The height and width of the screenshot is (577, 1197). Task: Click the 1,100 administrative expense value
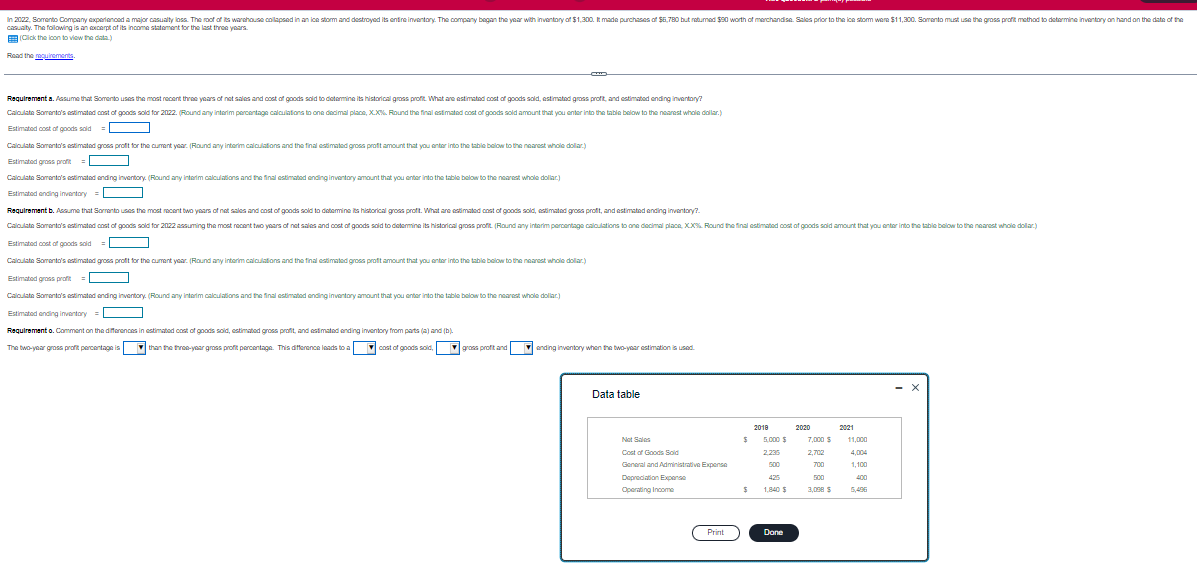point(857,464)
